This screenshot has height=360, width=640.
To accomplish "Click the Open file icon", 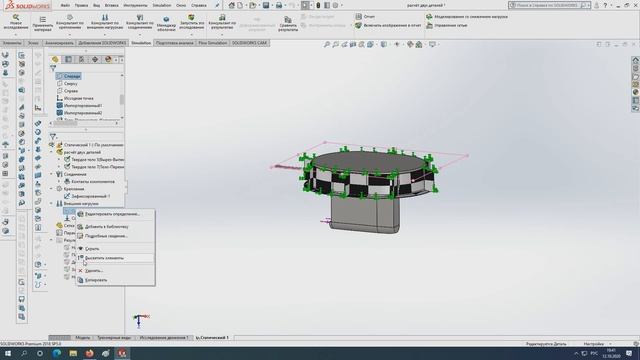I will 253,5.
